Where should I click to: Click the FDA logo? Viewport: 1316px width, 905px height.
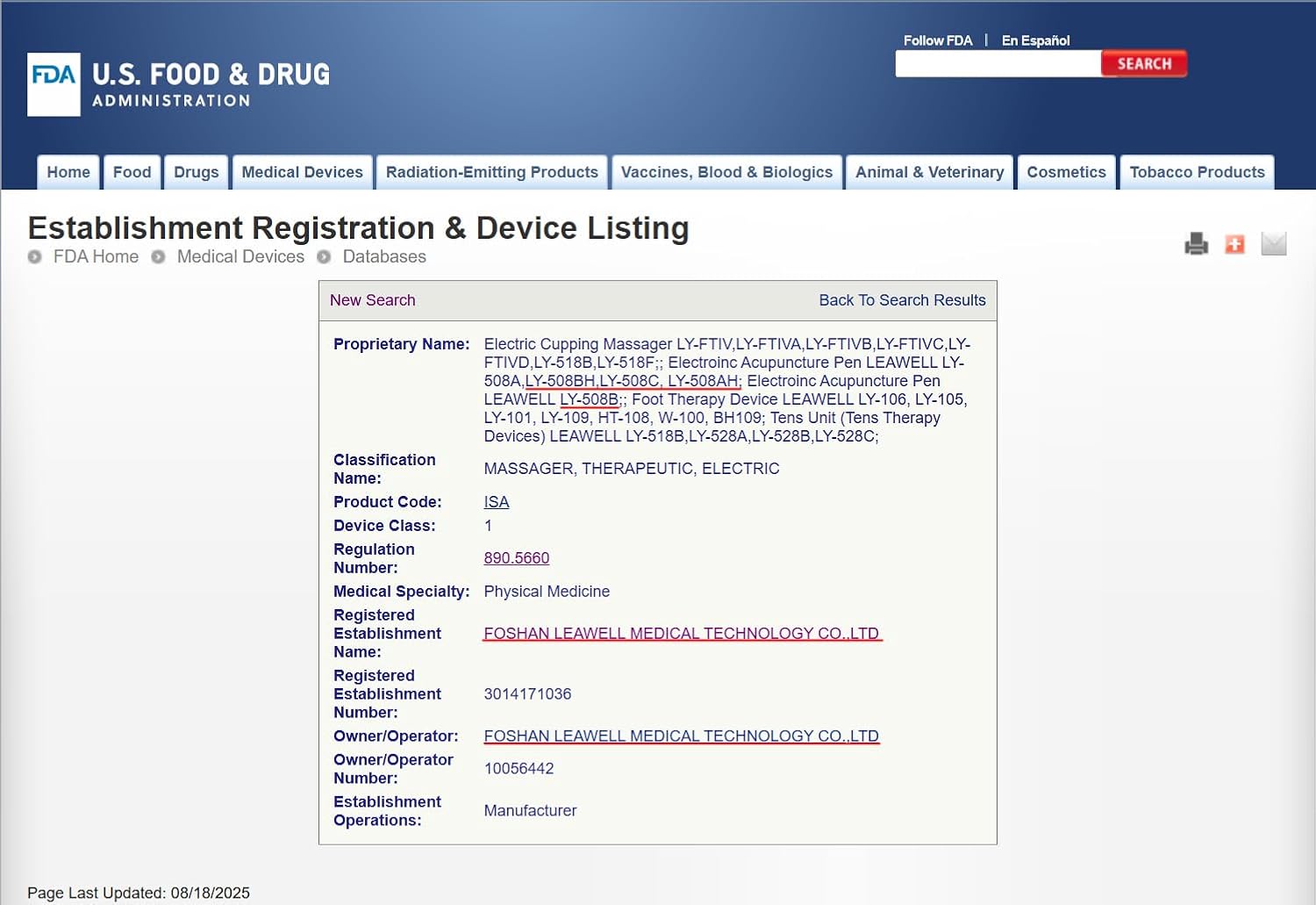(54, 84)
